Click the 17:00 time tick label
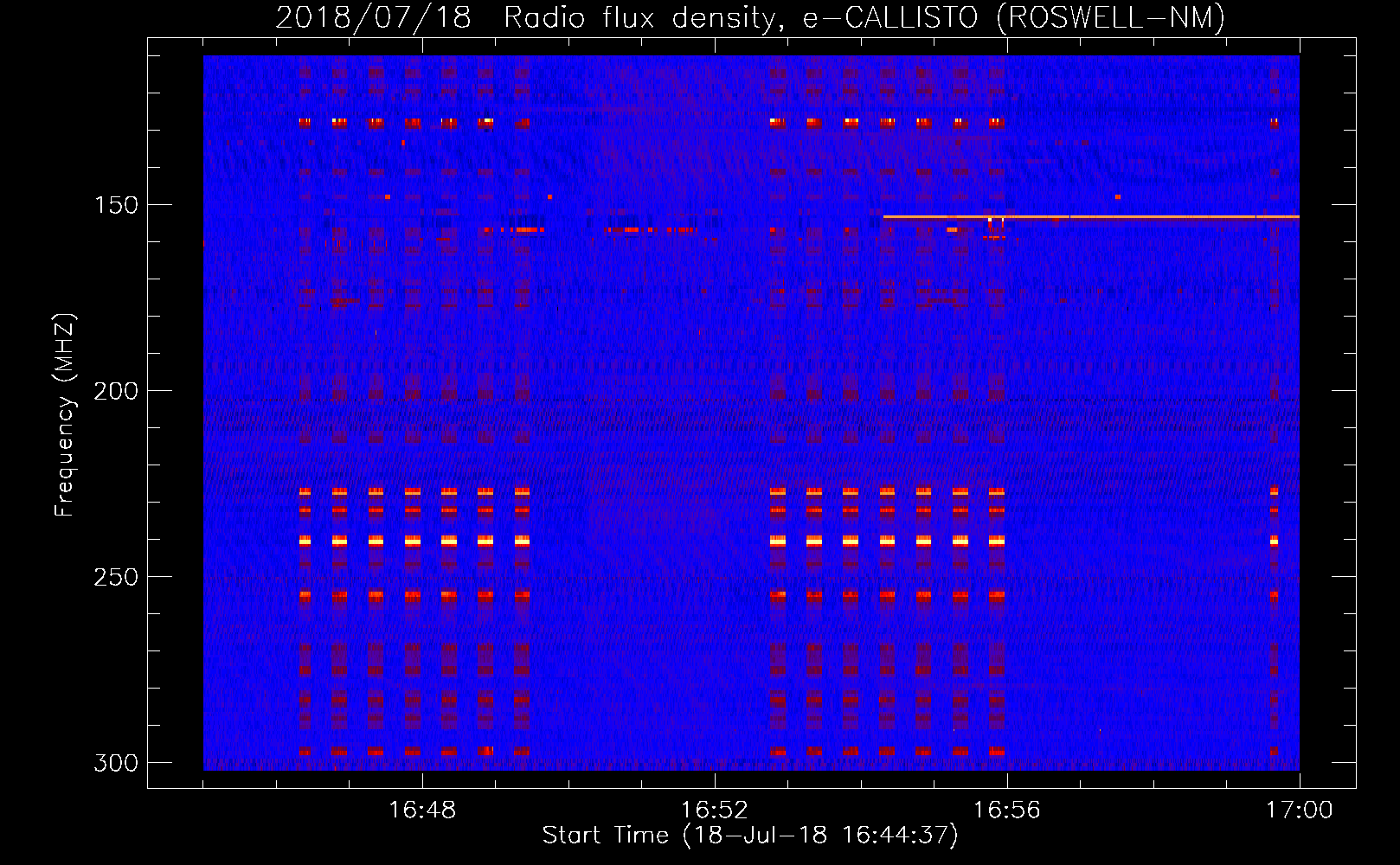The height and width of the screenshot is (865, 1400). (1300, 810)
